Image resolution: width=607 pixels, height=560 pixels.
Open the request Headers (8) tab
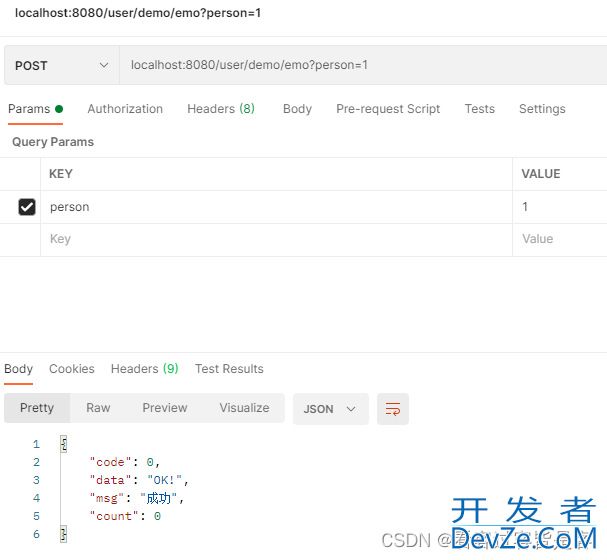[221, 109]
